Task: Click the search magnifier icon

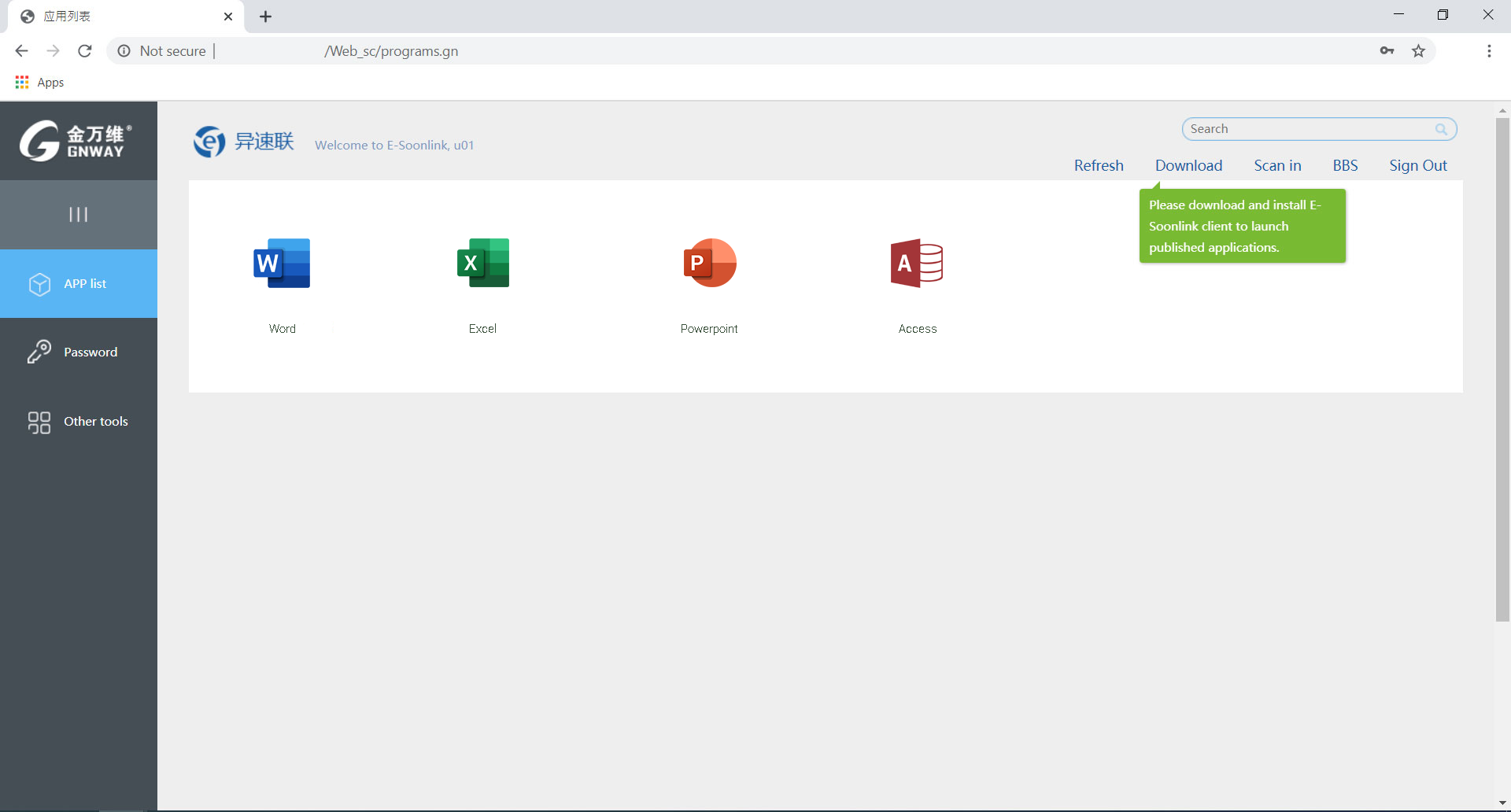Action: click(x=1441, y=129)
